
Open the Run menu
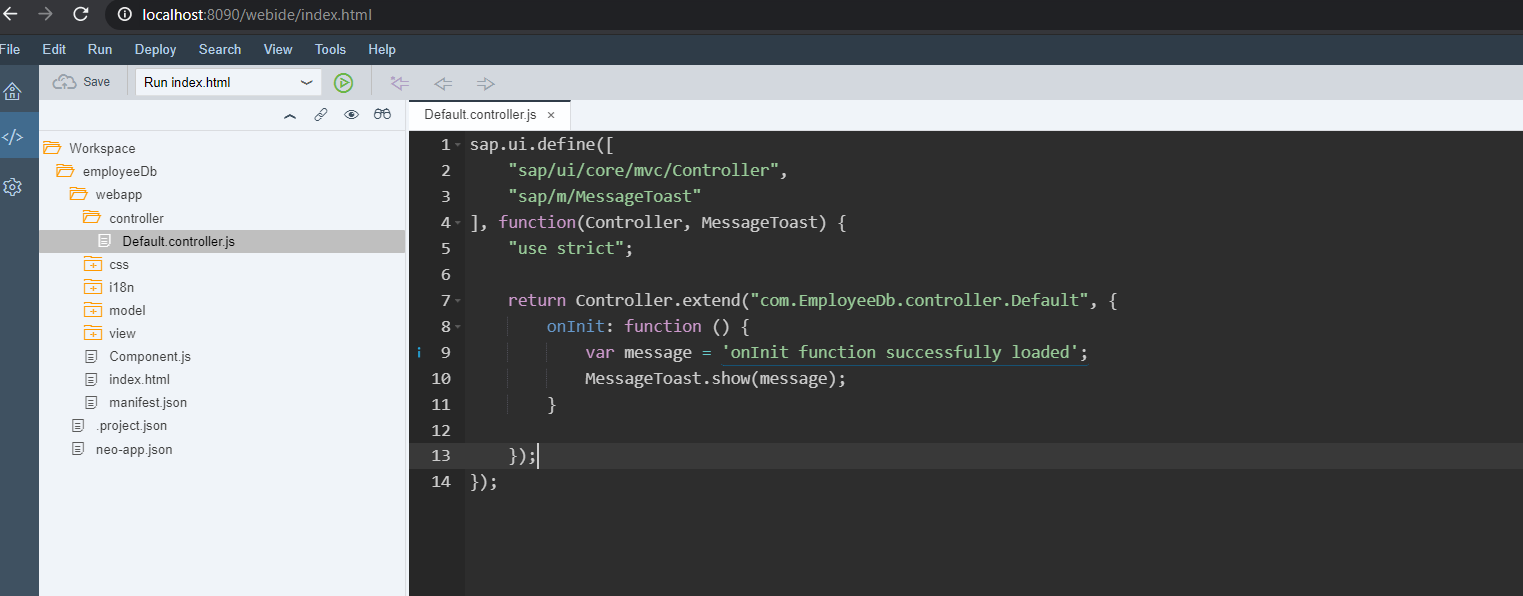coord(100,49)
